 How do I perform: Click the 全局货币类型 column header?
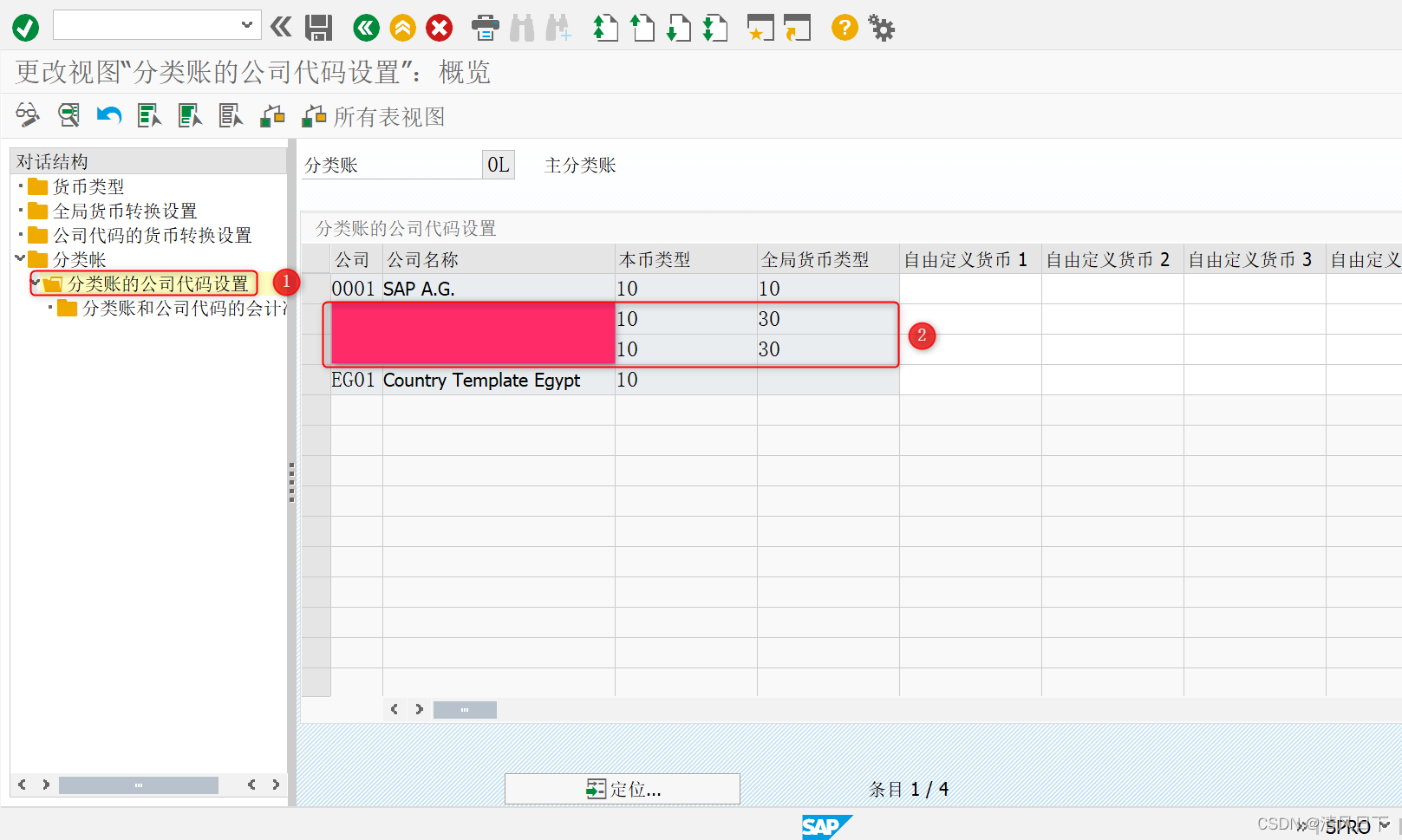828,259
